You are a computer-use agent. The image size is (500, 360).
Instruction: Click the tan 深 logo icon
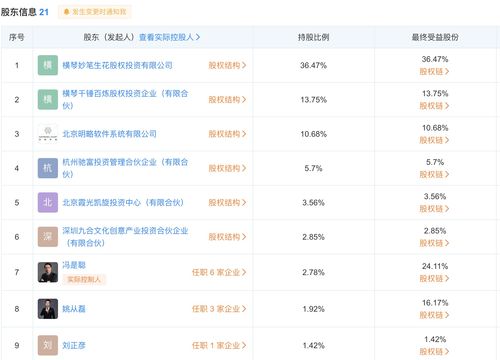pos(48,237)
